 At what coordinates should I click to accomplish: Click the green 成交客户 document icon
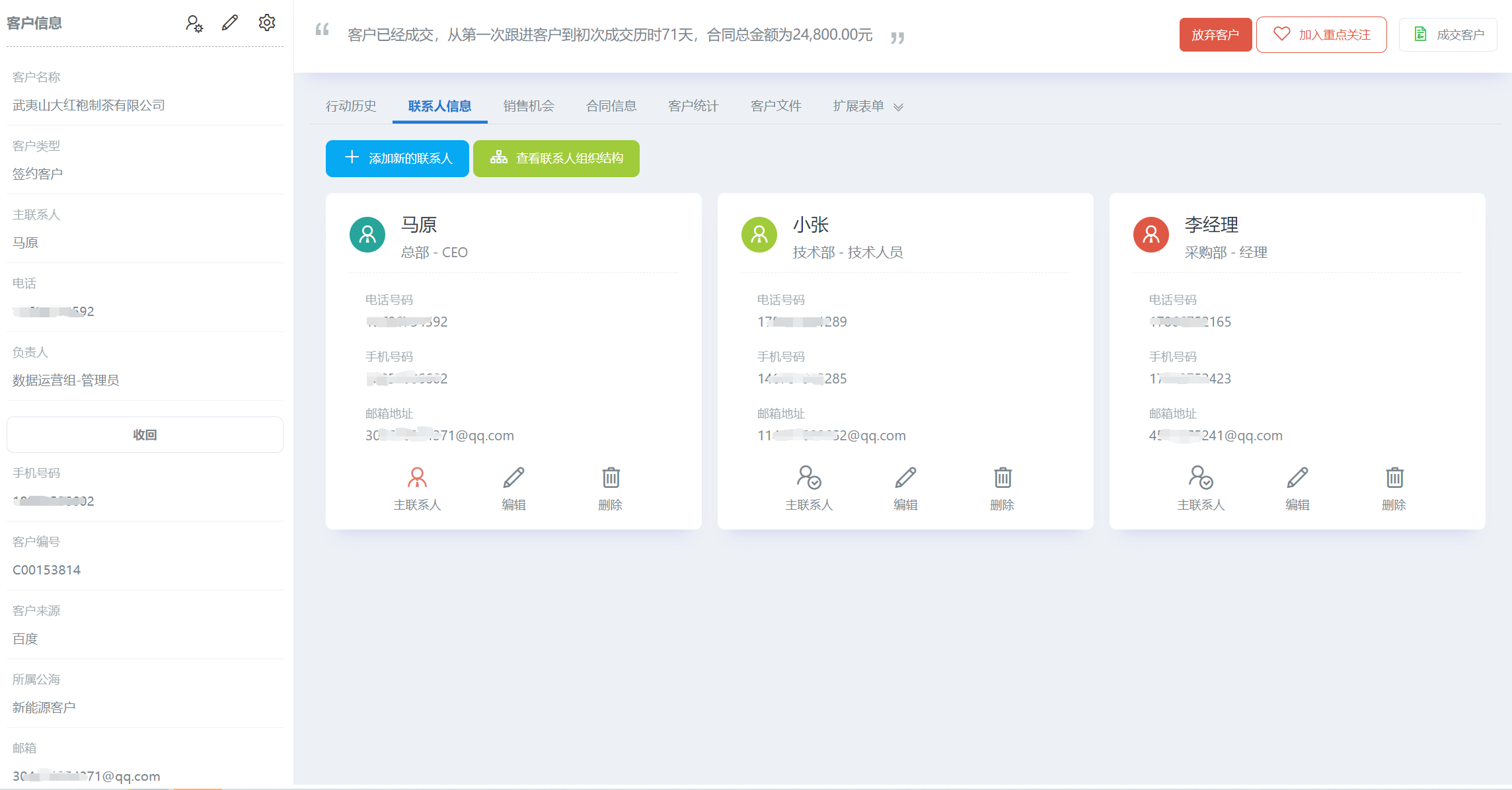pyautogui.click(x=1419, y=34)
